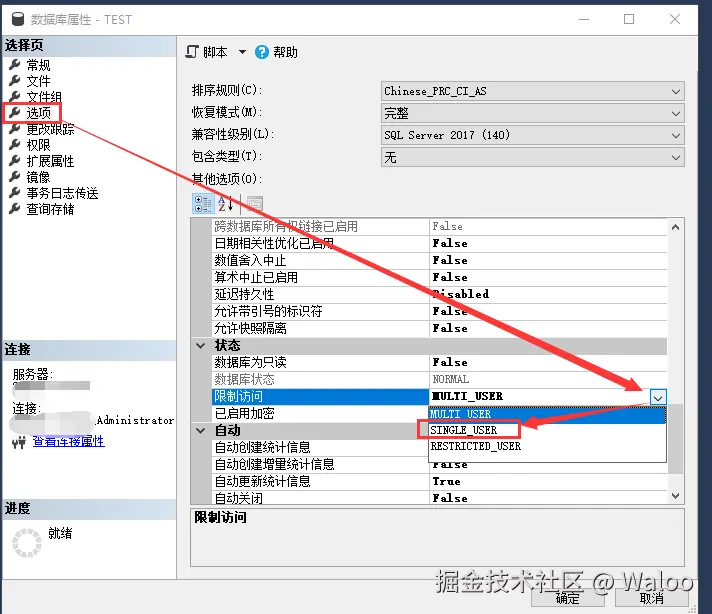
Task: Close the 数据库属性 dialog
Action: coord(675,19)
